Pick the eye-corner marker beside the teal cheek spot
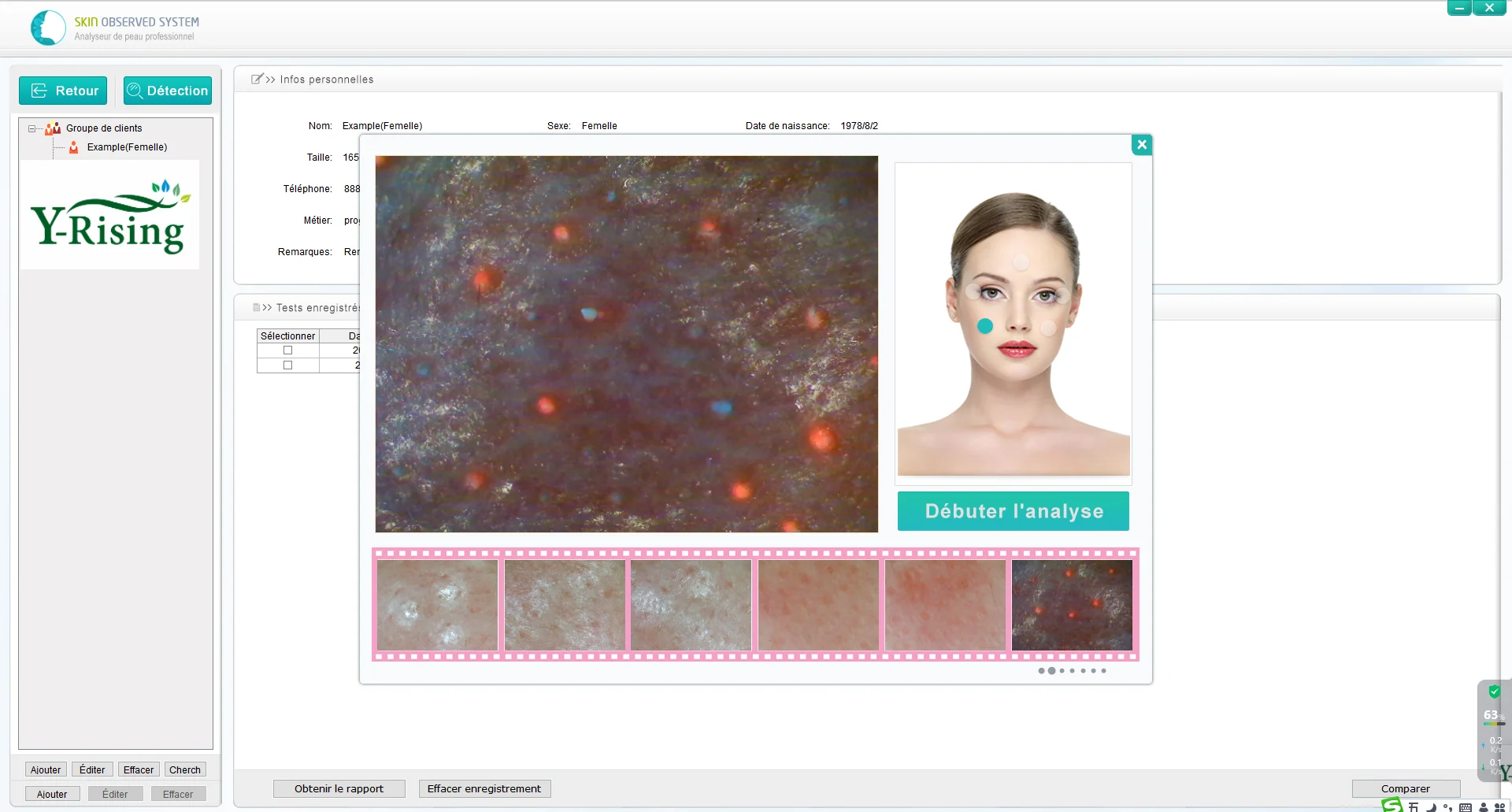Viewport: 1512px width, 812px height. click(972, 291)
